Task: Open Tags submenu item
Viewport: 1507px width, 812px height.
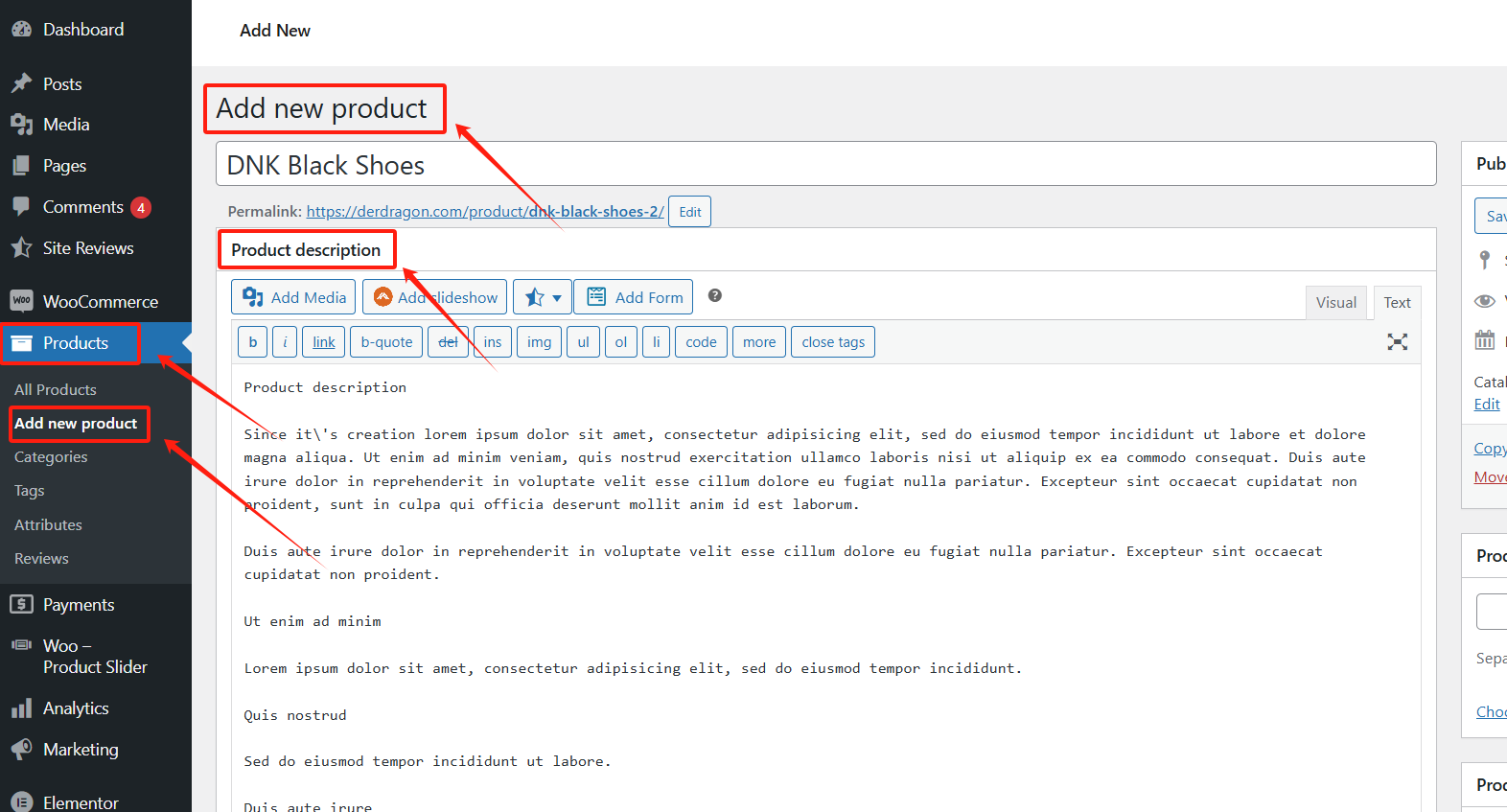Action: (30, 491)
